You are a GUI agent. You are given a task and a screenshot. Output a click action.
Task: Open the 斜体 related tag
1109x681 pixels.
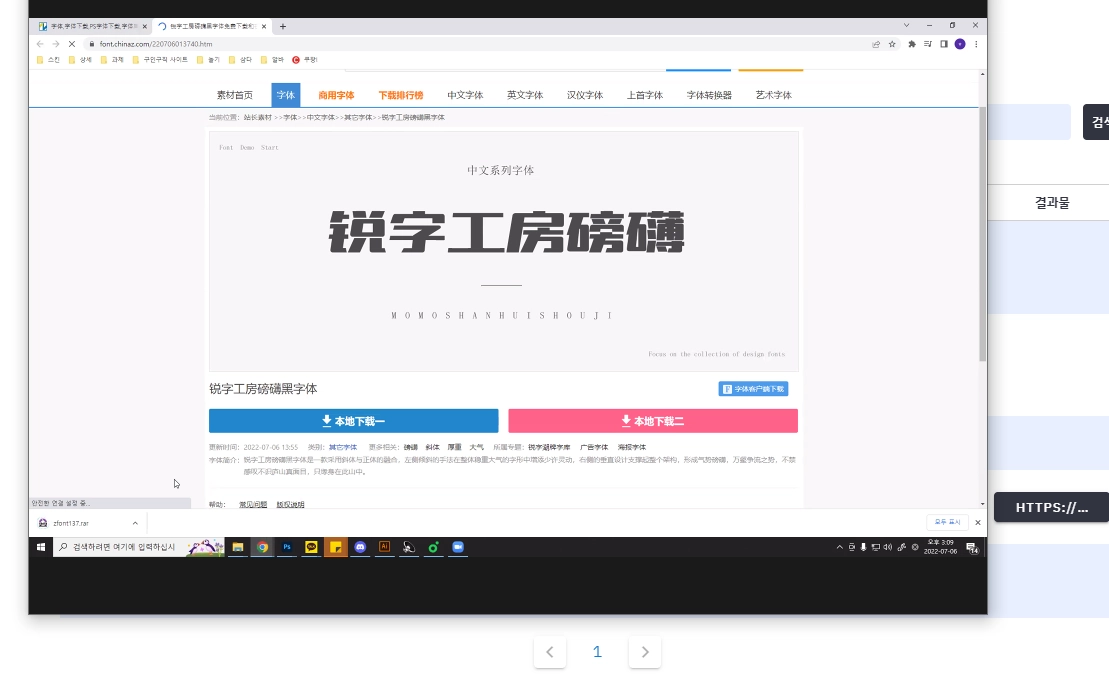(432, 447)
